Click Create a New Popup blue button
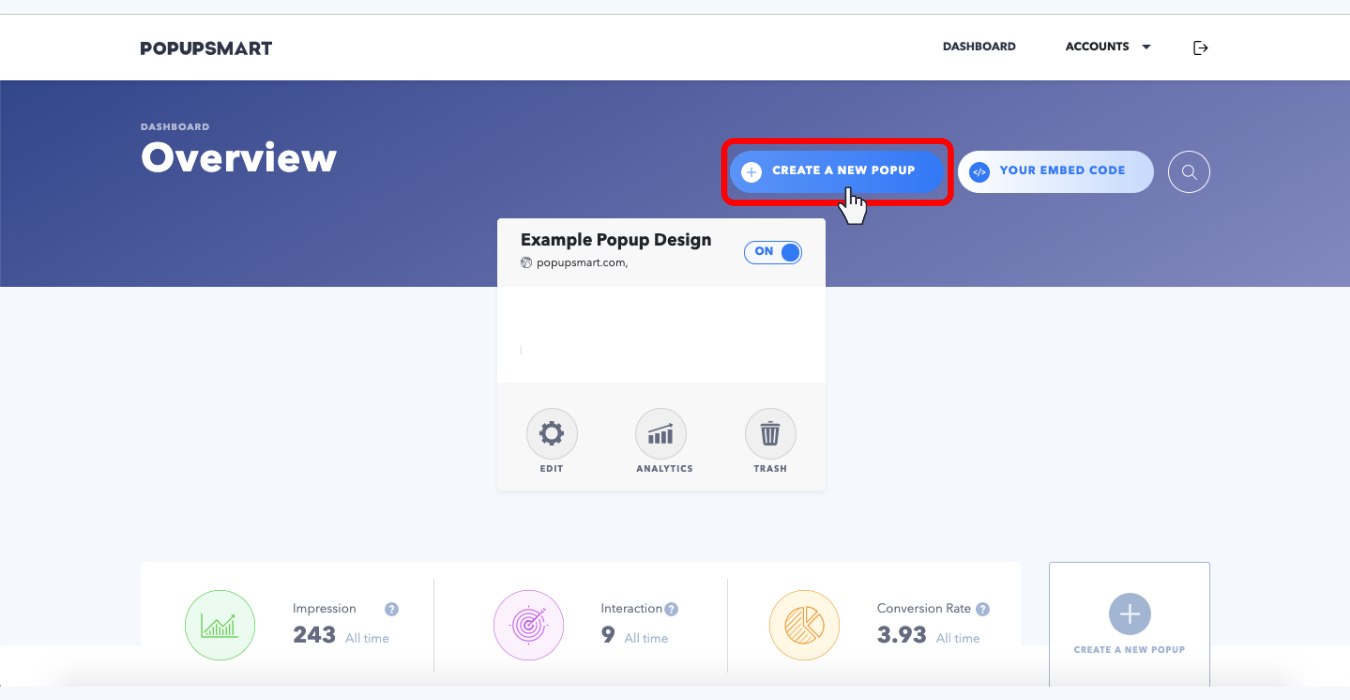 [837, 172]
